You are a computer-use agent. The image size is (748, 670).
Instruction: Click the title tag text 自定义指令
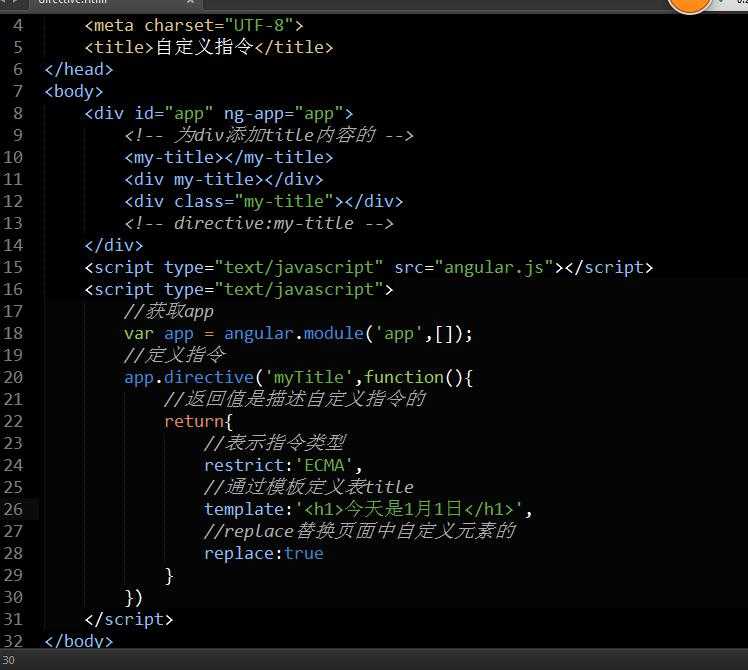[205, 47]
